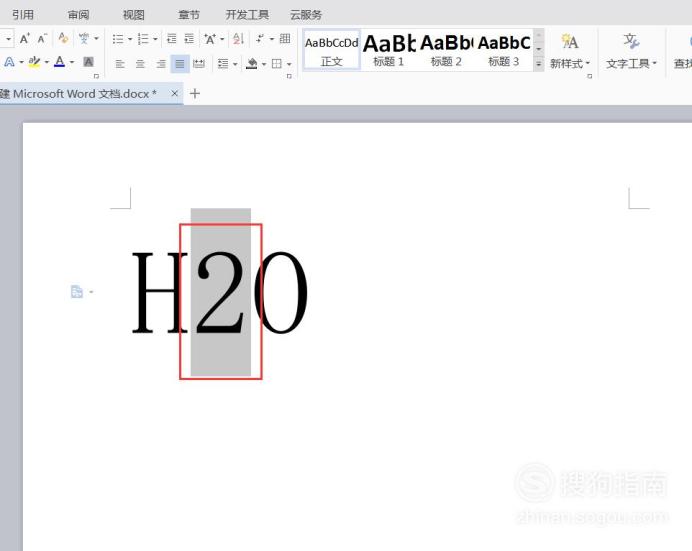The width and height of the screenshot is (692, 551).
Task: Open line spacing dropdown arrow
Action: 235,64
